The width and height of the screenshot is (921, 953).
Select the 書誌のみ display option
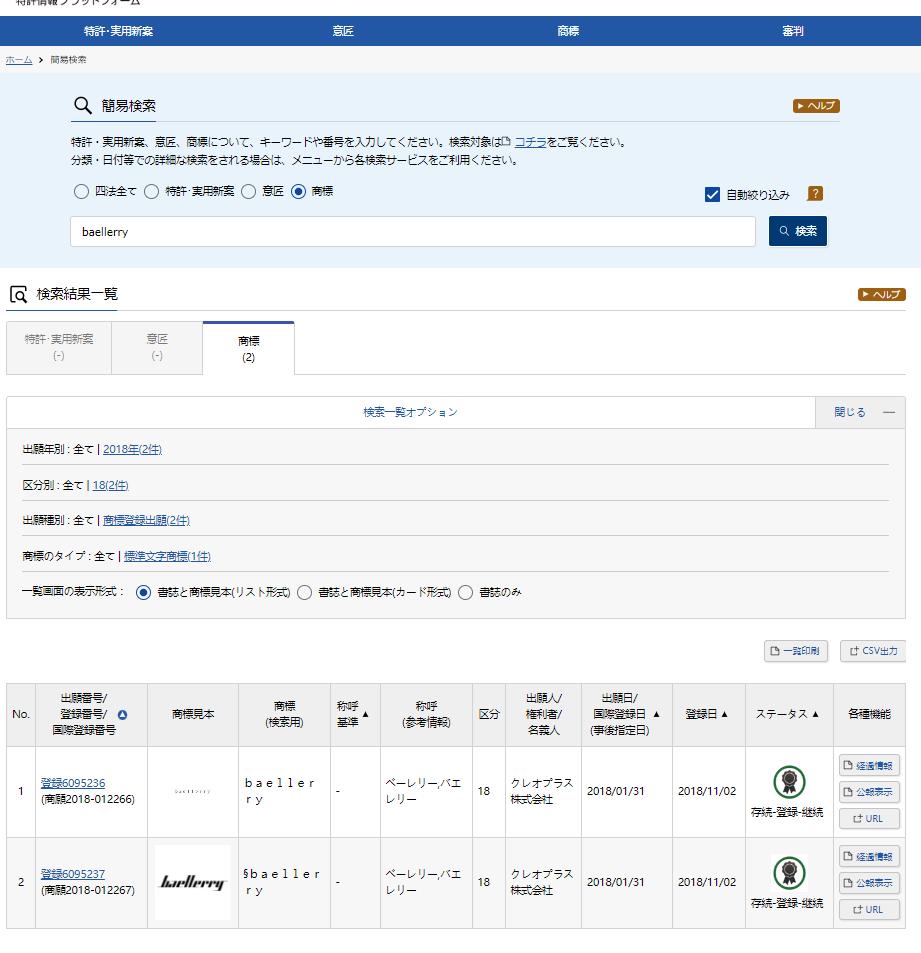pyautogui.click(x=465, y=592)
